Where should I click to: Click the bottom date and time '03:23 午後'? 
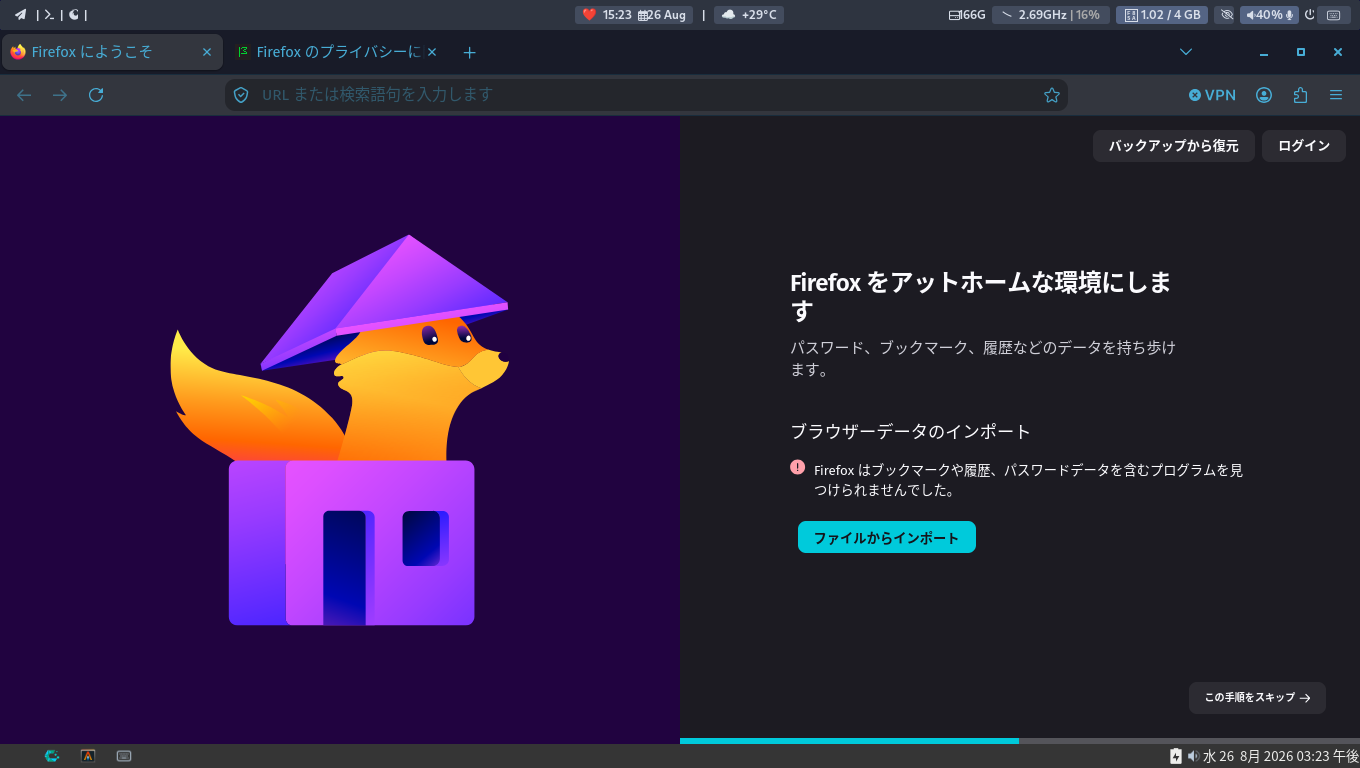(x=1281, y=756)
